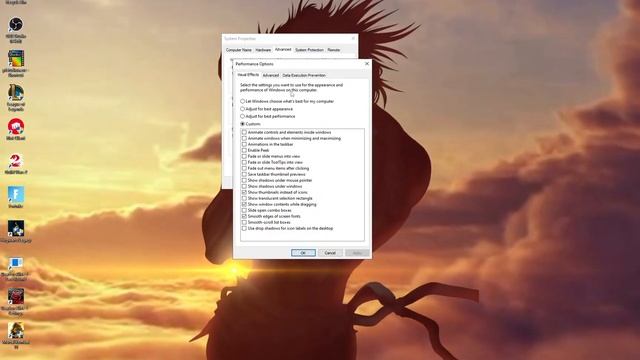Select the Custom radio button

click(x=242, y=124)
